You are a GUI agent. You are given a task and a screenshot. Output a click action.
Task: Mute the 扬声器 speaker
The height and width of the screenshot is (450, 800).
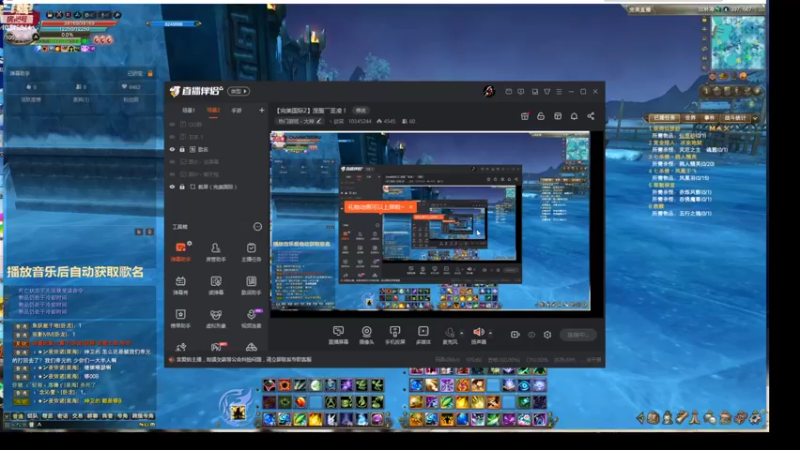tap(478, 335)
